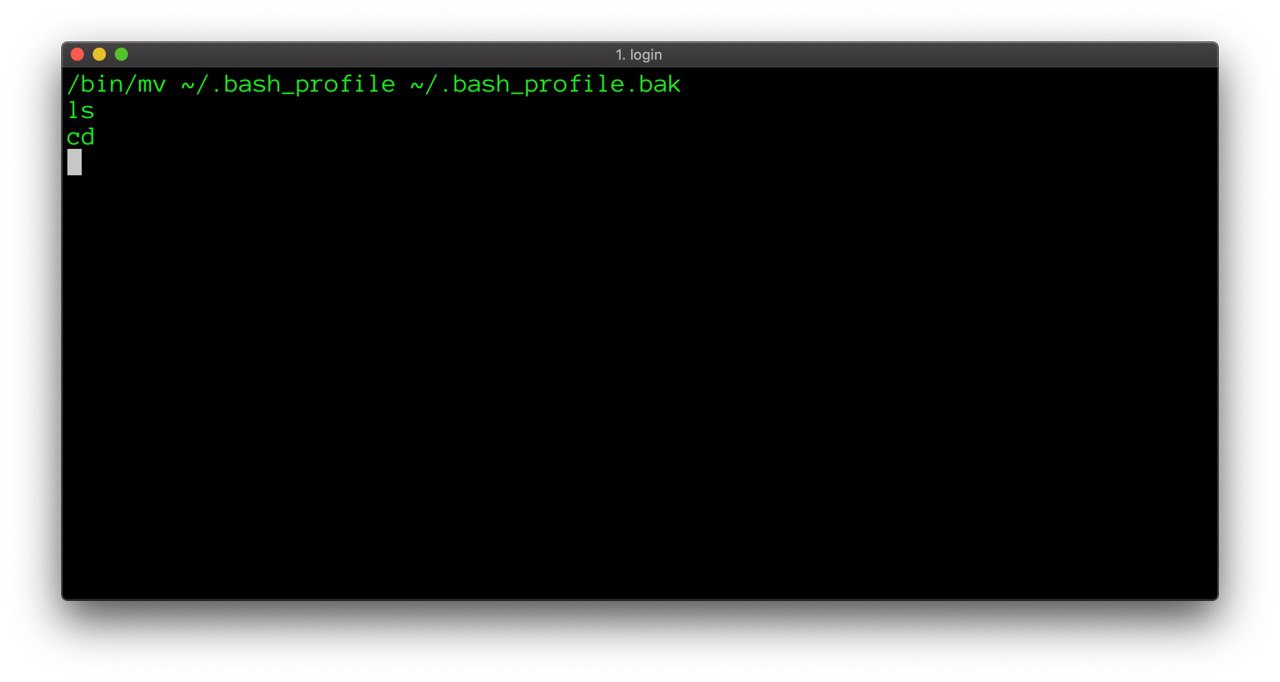Click the ".bak" extension ending the first line

tap(652, 85)
